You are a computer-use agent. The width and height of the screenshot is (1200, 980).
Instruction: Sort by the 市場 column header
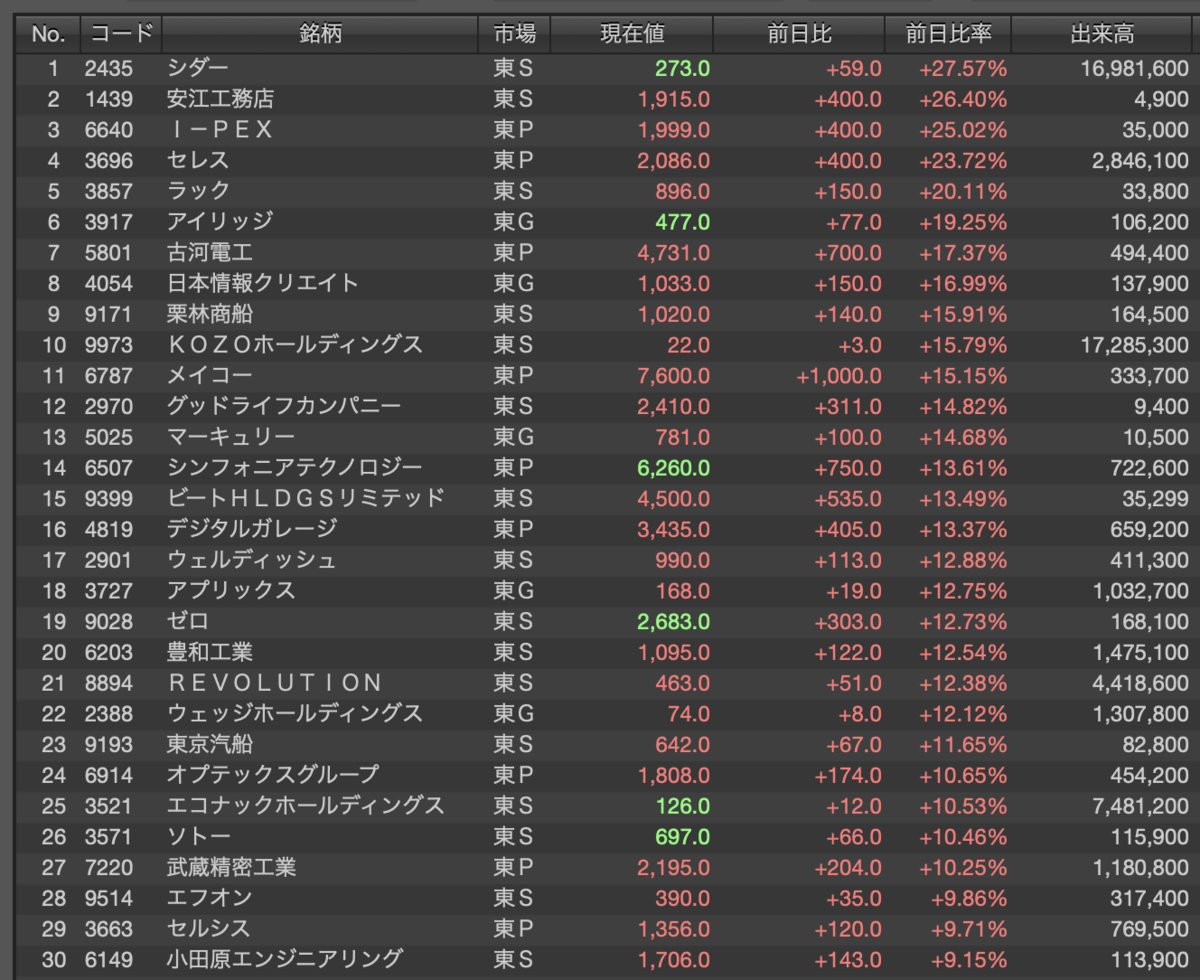[515, 34]
